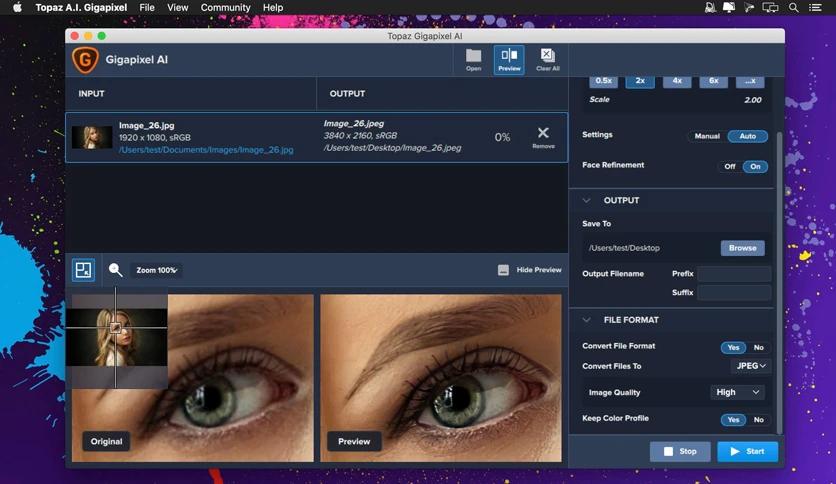
Task: Click the display mirroring menu bar icon
Action: click(770, 7)
